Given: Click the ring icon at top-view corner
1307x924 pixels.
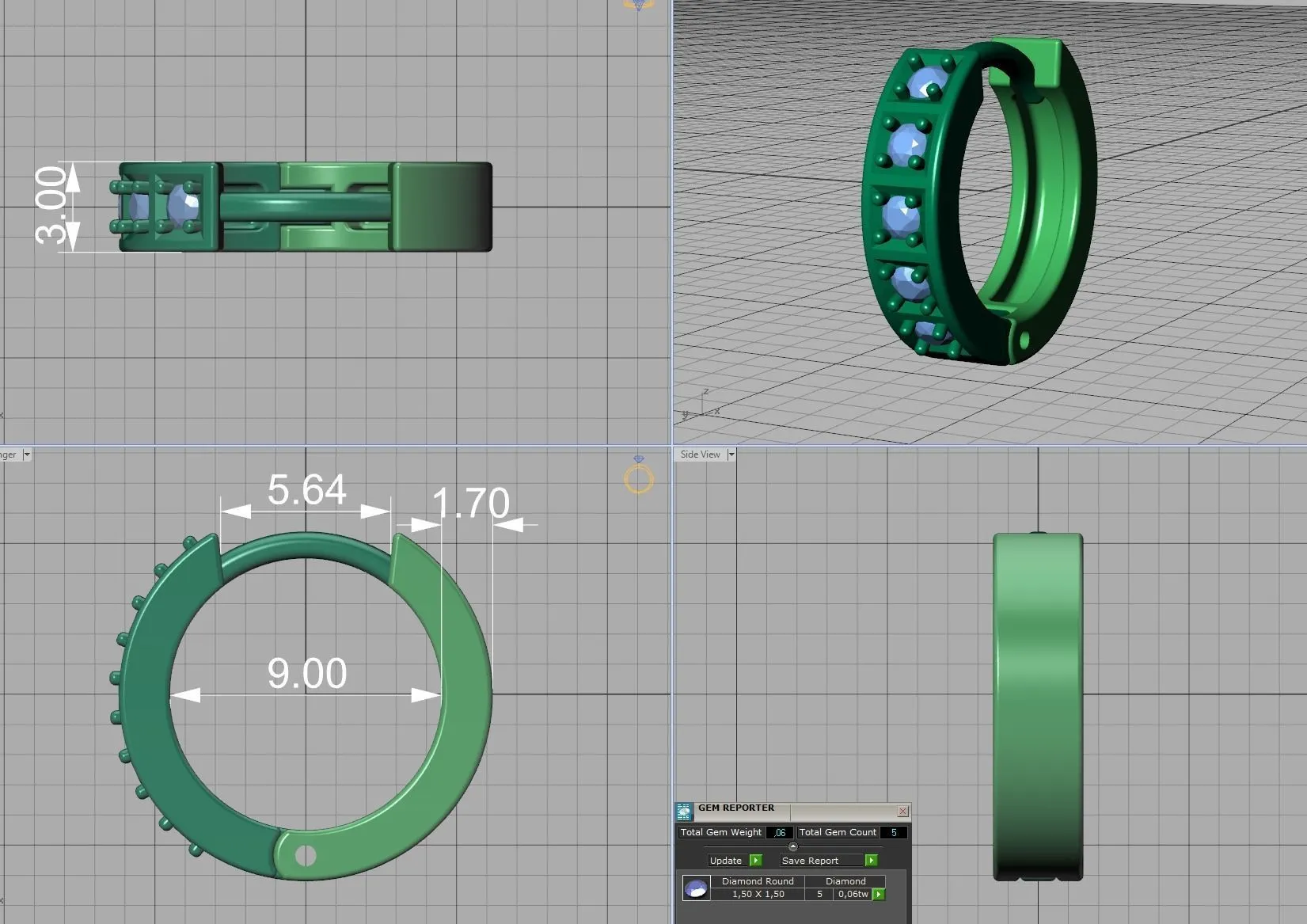Looking at the screenshot, I should 638,5.
